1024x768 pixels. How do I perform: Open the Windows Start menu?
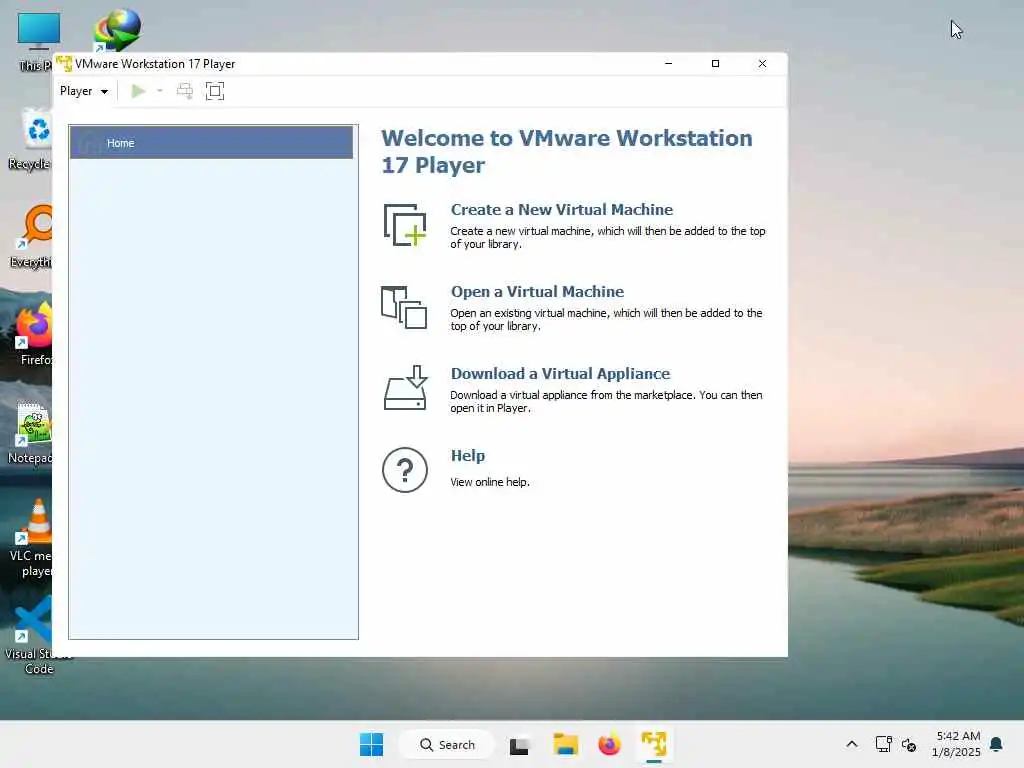tap(372, 744)
